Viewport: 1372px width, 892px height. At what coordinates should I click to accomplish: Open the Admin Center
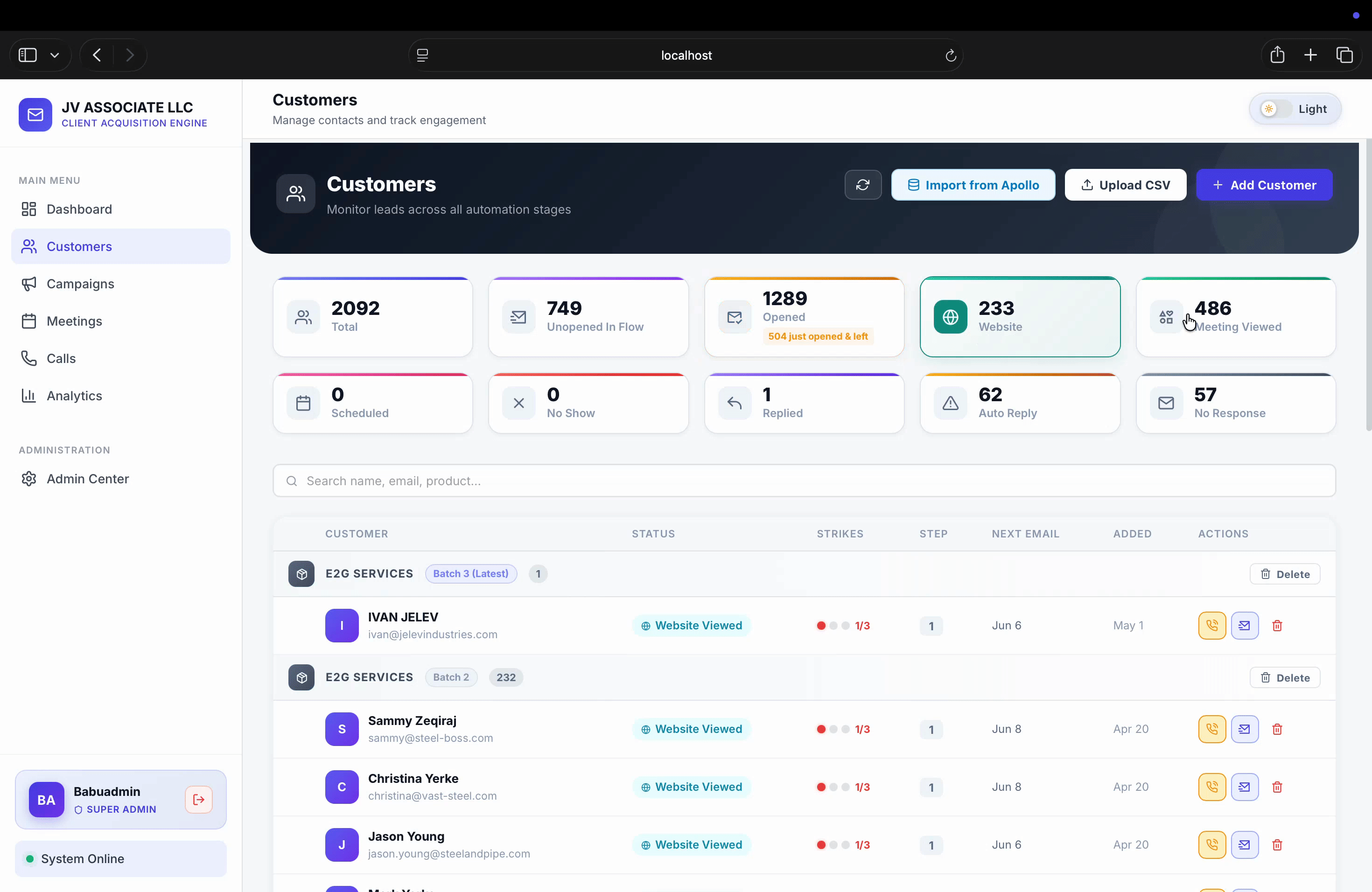click(120, 478)
